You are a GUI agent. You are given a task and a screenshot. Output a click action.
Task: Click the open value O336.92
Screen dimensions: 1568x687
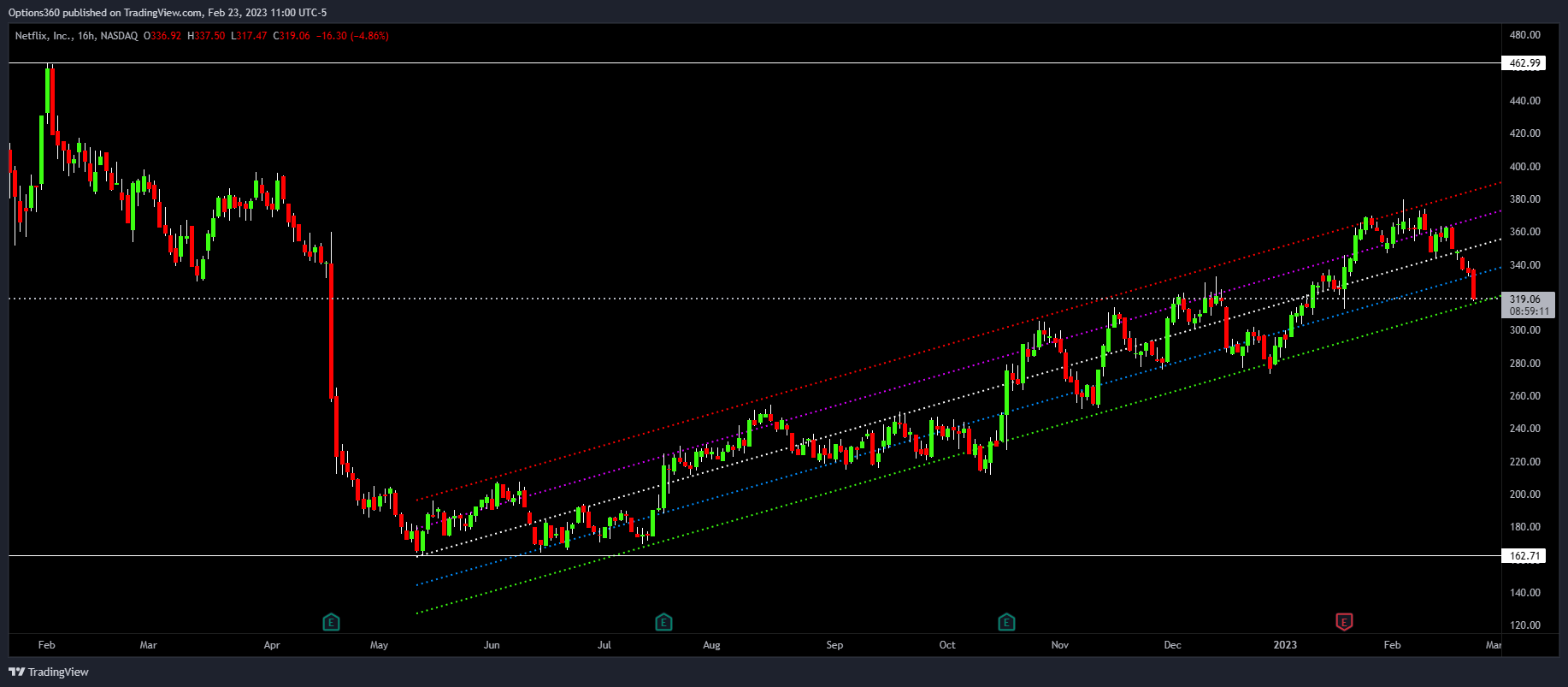coord(162,36)
